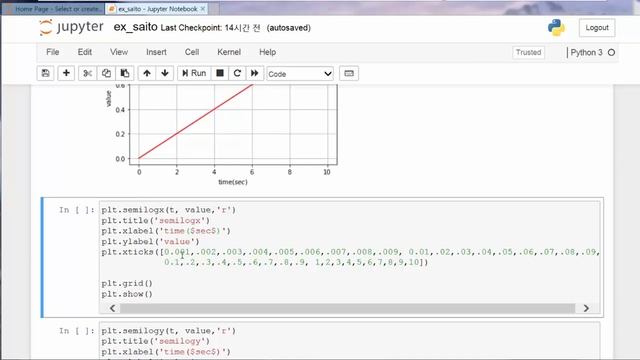
Task: Click the time(sec) axis label on the plot
Action: click(x=233, y=182)
